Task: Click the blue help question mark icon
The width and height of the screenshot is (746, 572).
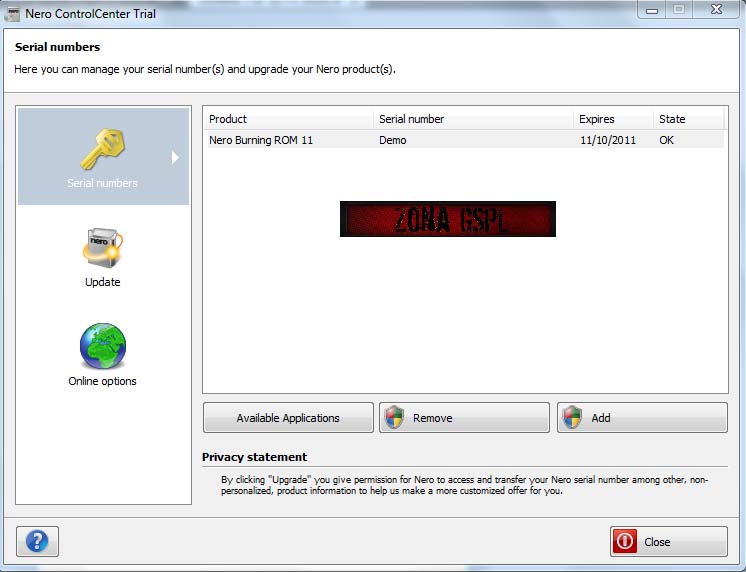Action: point(37,541)
